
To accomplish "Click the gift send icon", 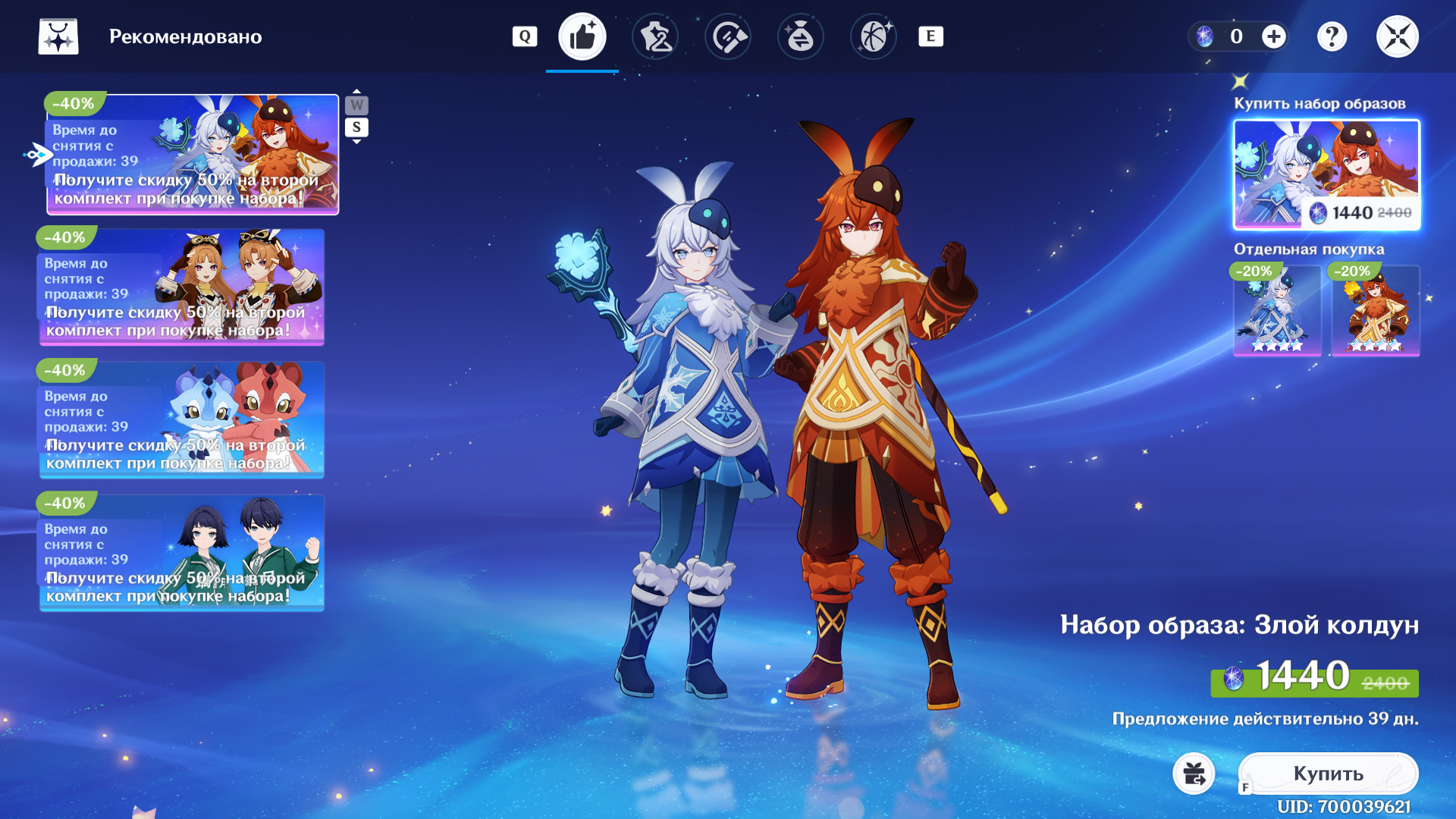I will 1194,773.
